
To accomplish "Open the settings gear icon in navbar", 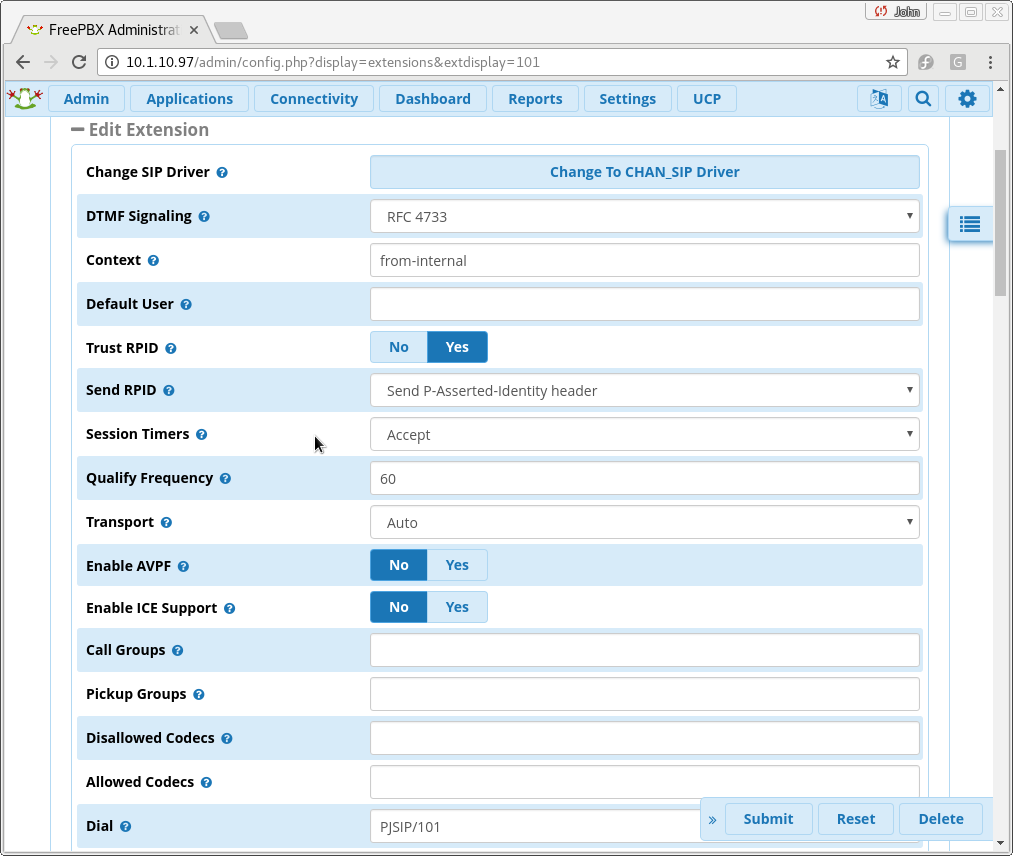I will [967, 99].
